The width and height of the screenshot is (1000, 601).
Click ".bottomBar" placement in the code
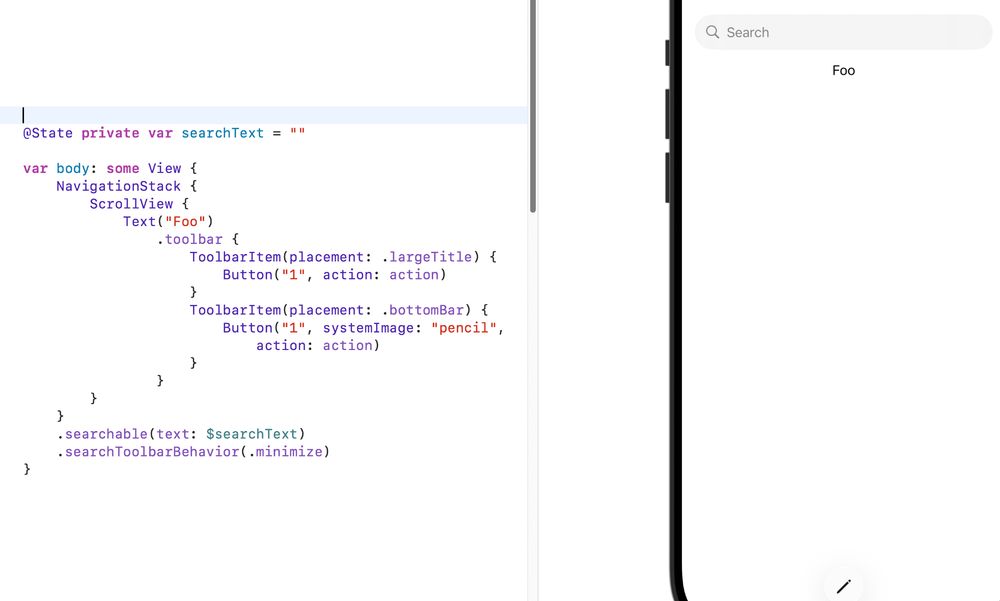coord(422,309)
